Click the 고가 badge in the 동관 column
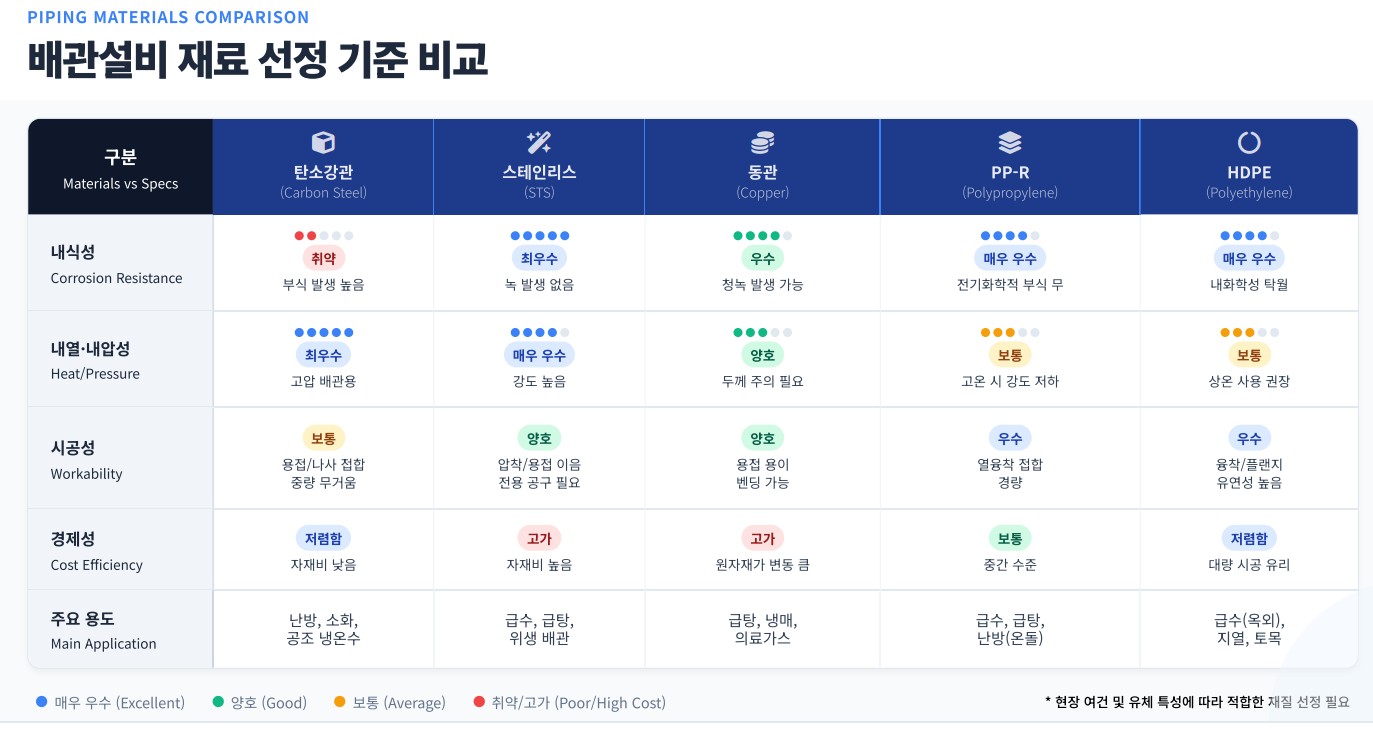The image size is (1373, 729). (x=762, y=539)
